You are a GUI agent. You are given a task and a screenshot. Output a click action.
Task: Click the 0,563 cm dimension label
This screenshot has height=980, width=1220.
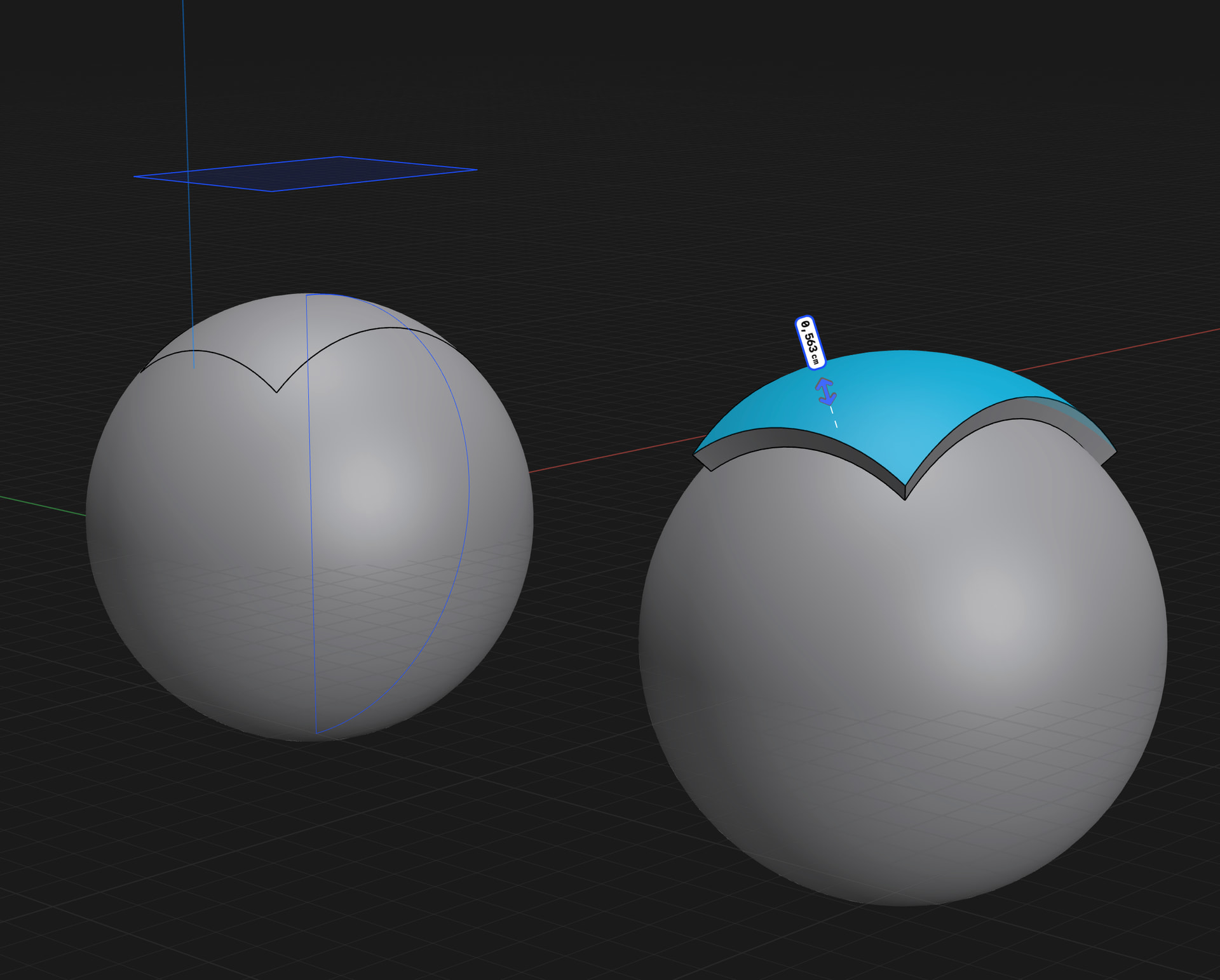click(x=810, y=343)
